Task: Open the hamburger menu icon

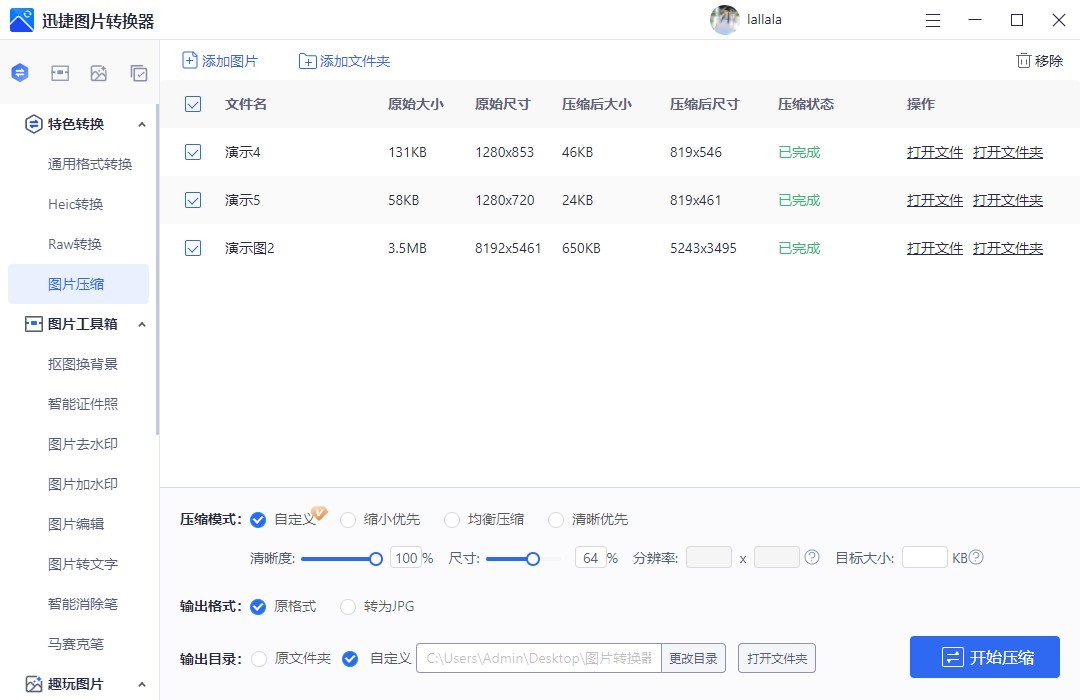Action: point(933,20)
